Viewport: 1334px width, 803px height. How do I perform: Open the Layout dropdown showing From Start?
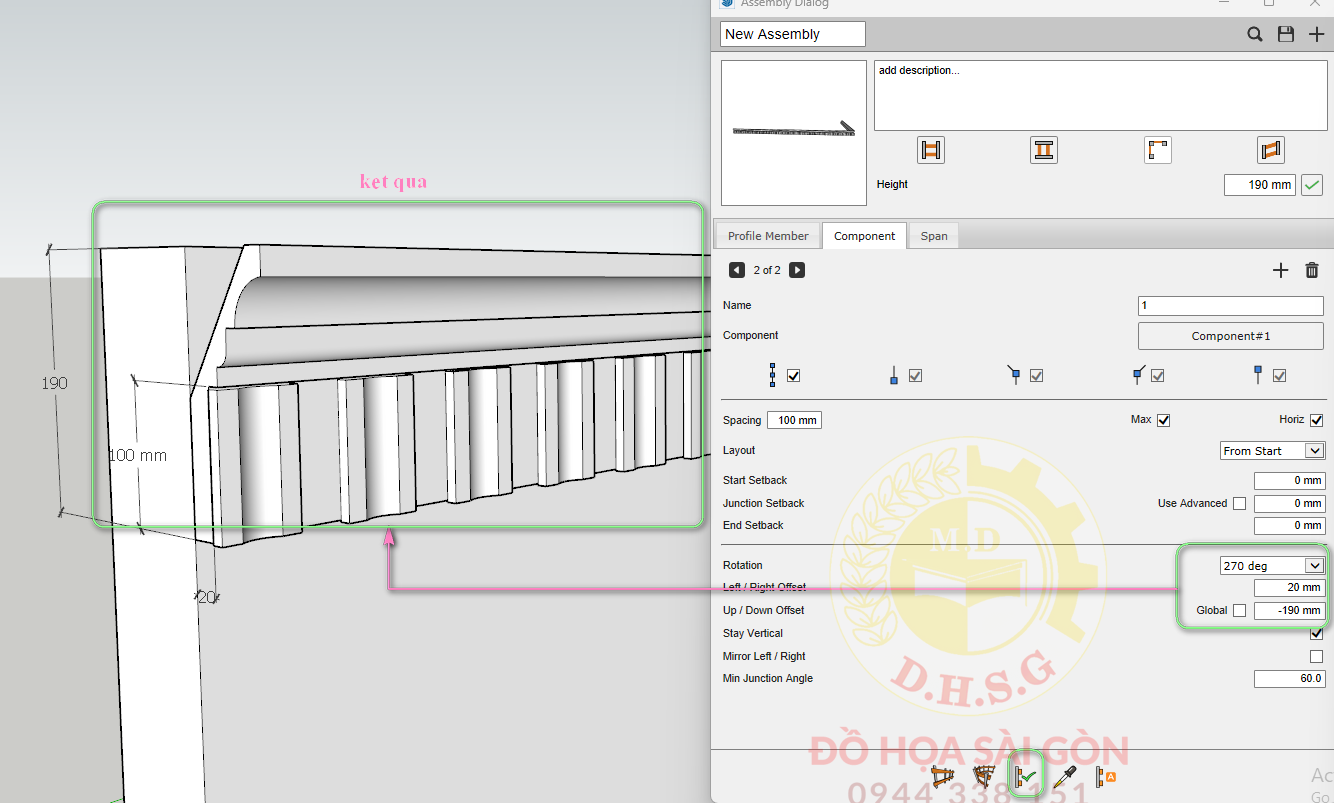[x=1272, y=451]
